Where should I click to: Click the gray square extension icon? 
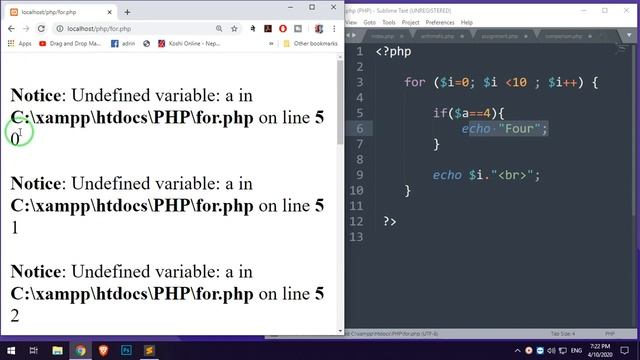[x=298, y=29]
